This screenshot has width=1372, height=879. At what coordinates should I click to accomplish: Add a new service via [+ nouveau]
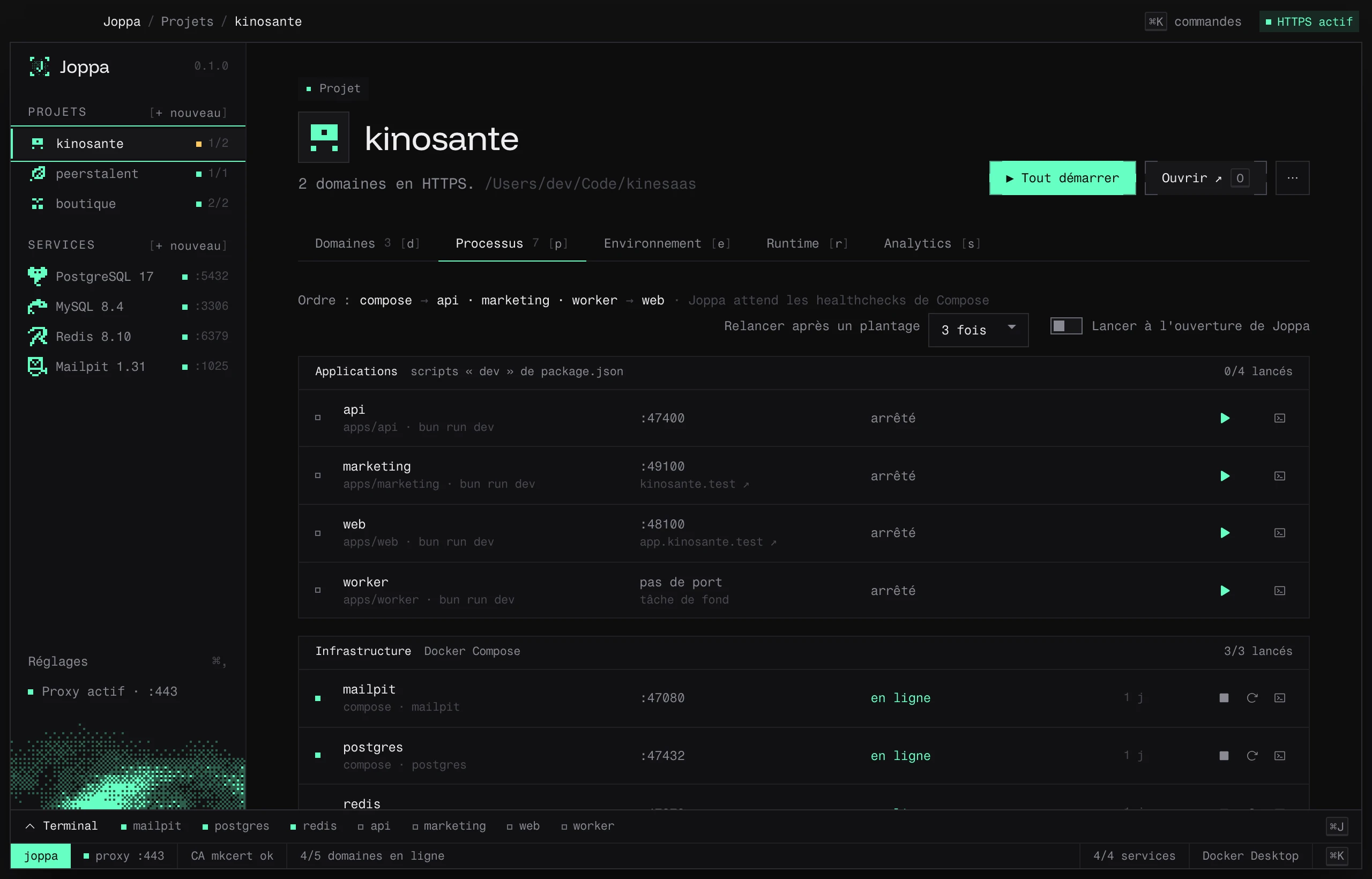(188, 246)
